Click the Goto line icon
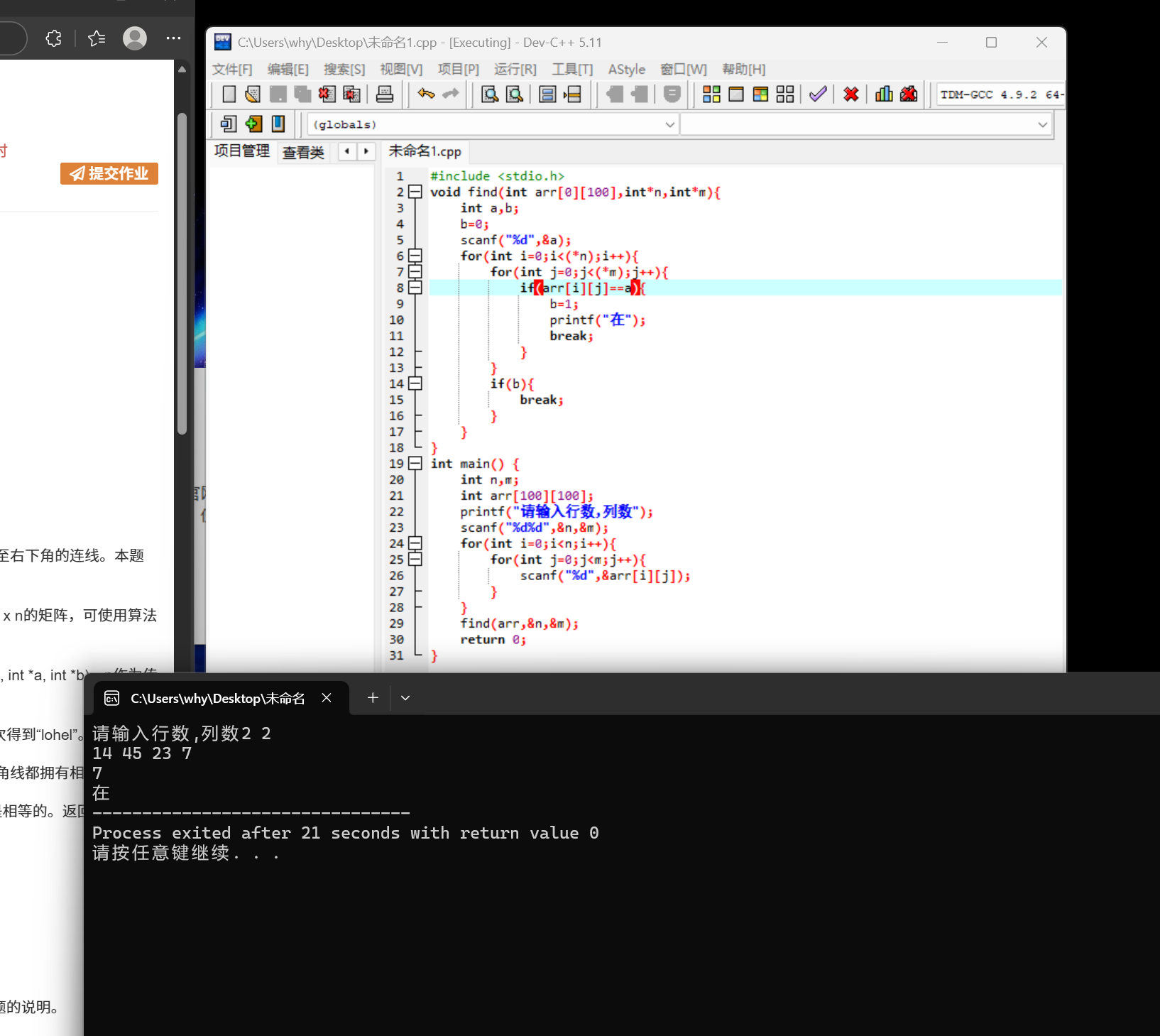This screenshot has height=1036, width=1160. coord(572,94)
